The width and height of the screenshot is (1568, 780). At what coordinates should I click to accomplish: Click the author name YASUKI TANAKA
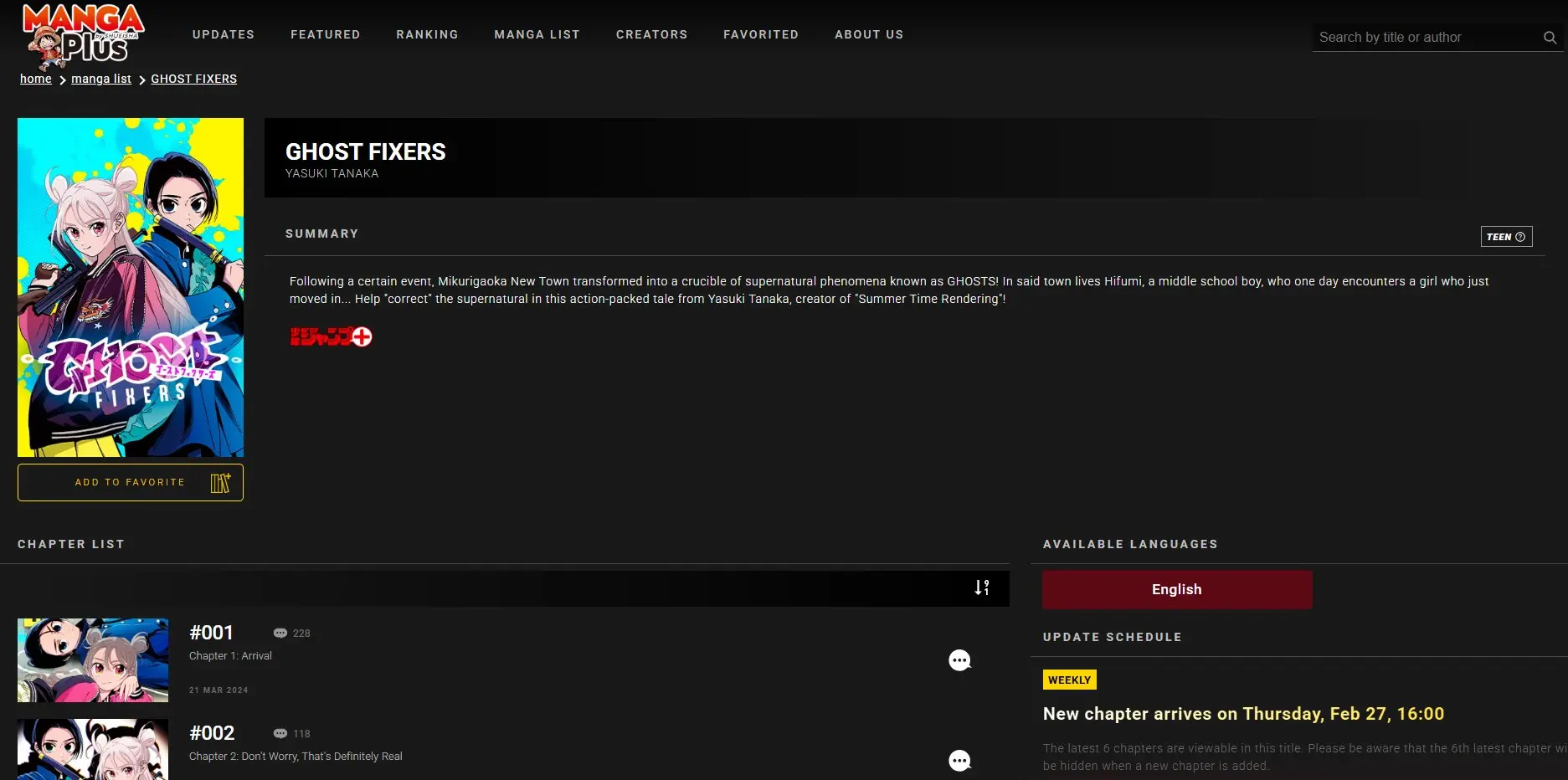[332, 173]
